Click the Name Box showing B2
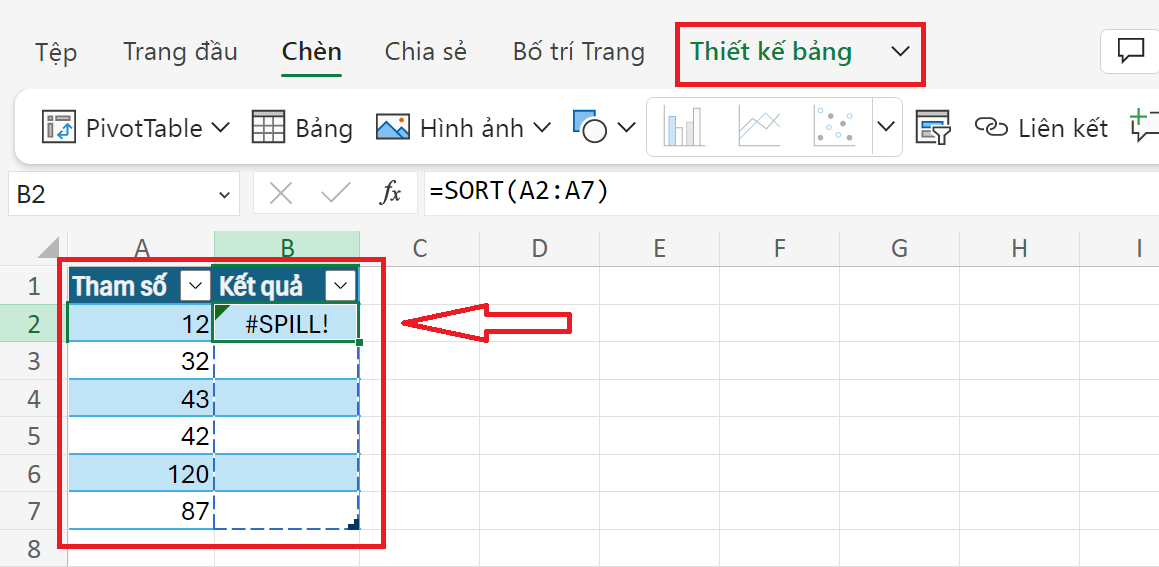 [112, 194]
